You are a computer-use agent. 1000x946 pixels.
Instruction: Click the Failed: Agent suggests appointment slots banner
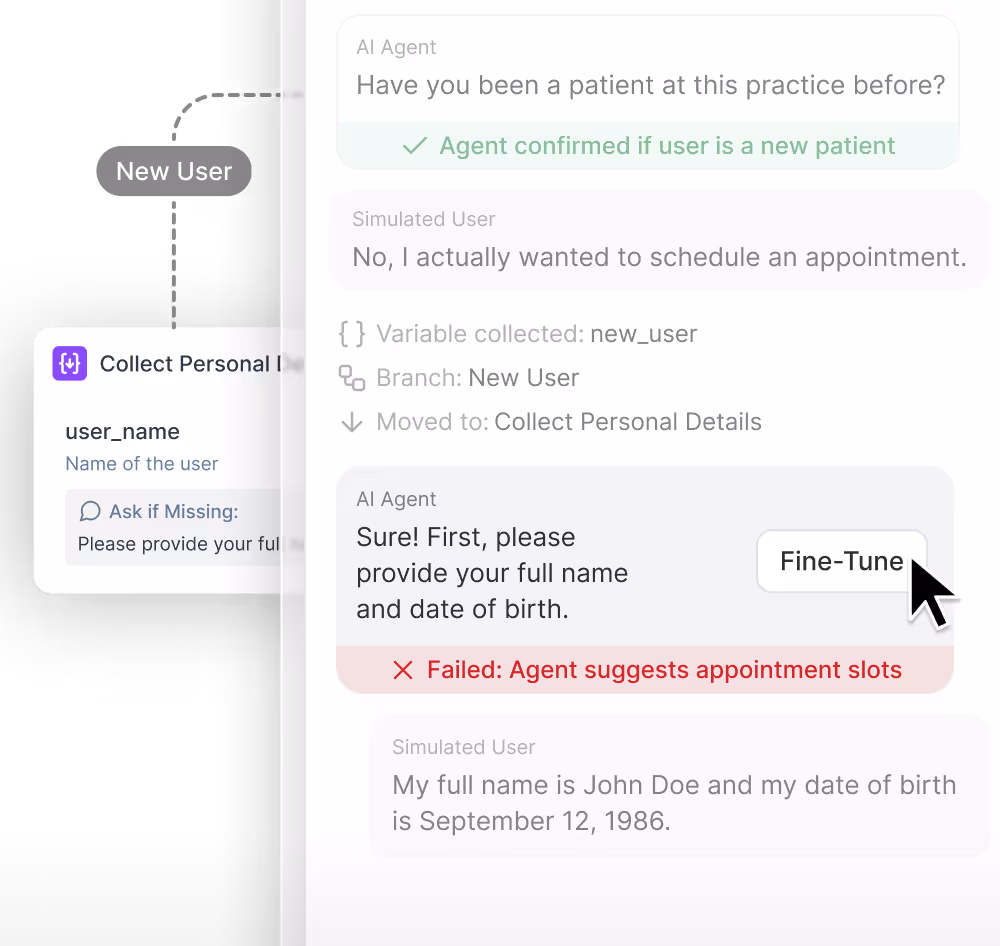pyautogui.click(x=645, y=670)
